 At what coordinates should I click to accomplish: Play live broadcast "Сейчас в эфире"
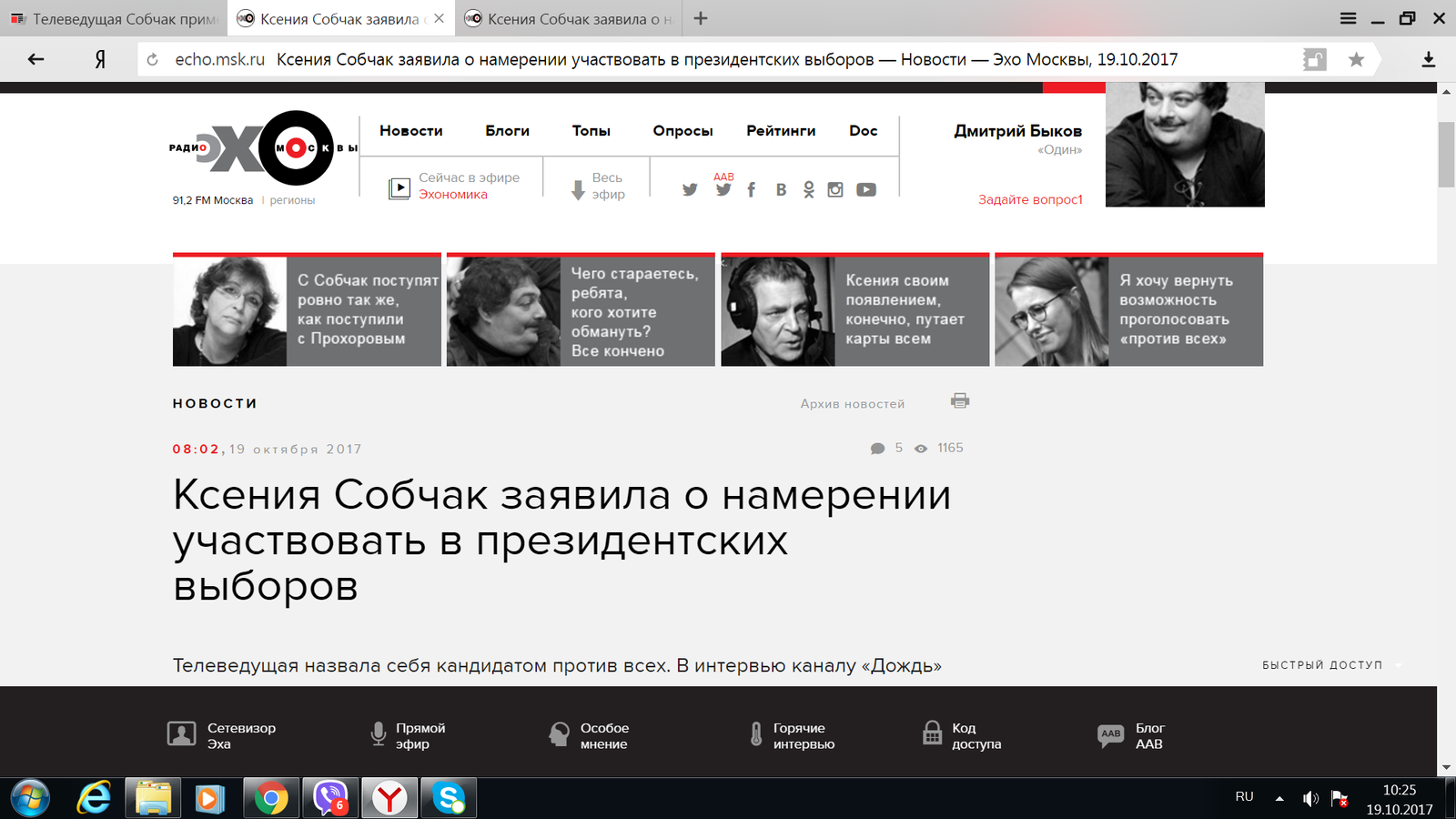click(x=399, y=188)
